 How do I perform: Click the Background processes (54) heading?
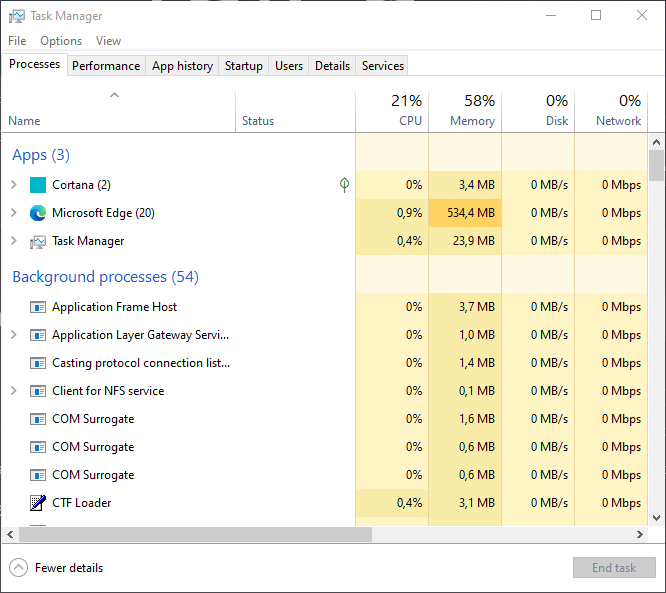pos(105,277)
